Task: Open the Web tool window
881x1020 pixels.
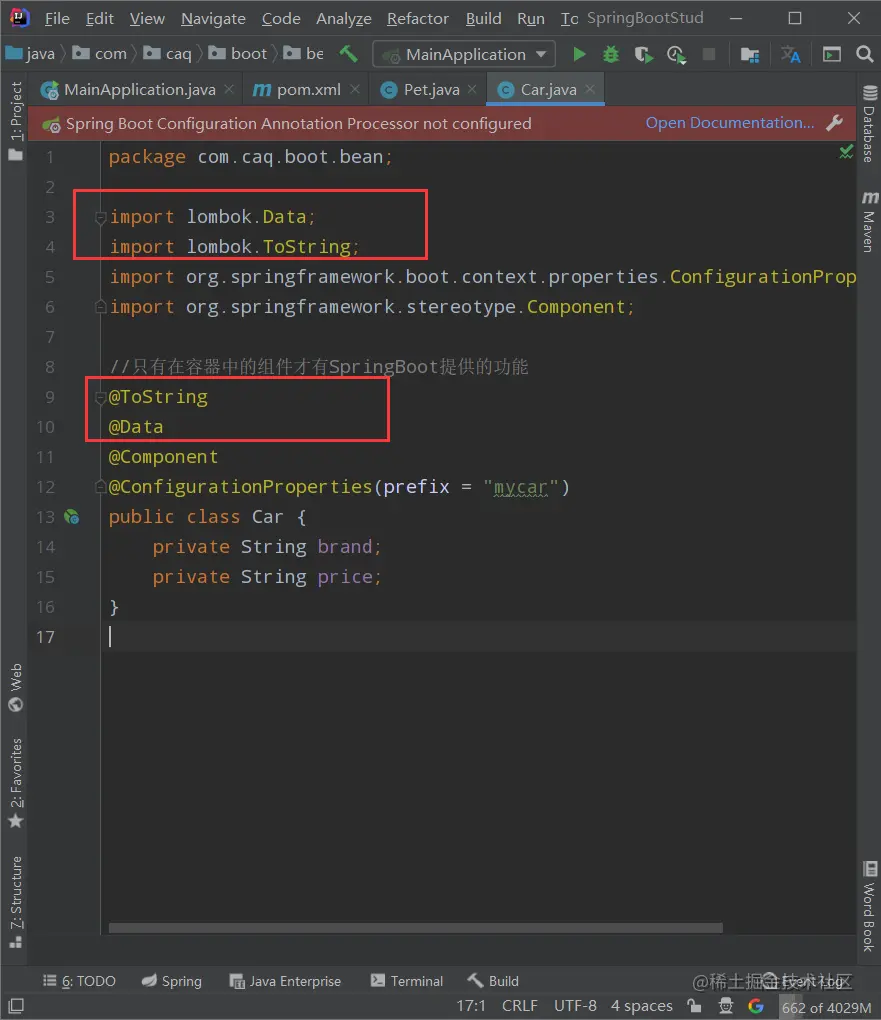Action: click(16, 688)
